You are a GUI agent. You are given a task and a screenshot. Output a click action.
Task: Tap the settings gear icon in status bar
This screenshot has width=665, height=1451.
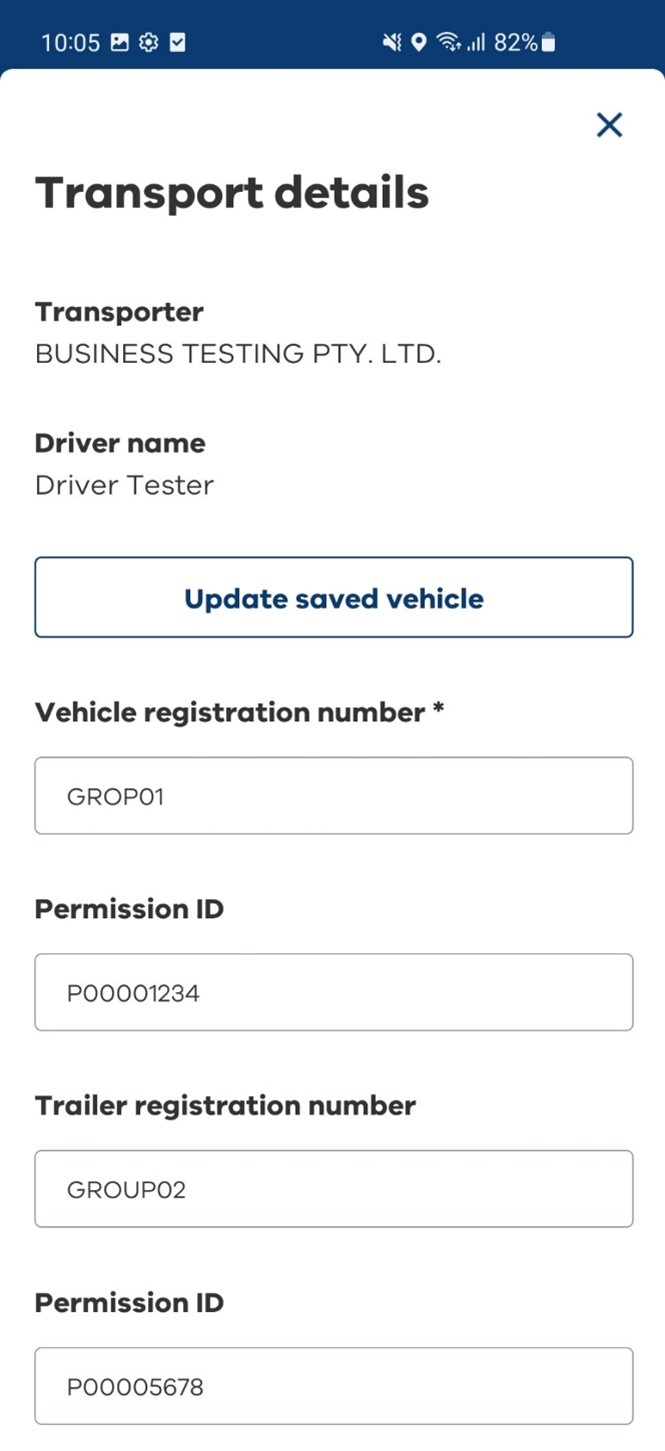click(148, 42)
